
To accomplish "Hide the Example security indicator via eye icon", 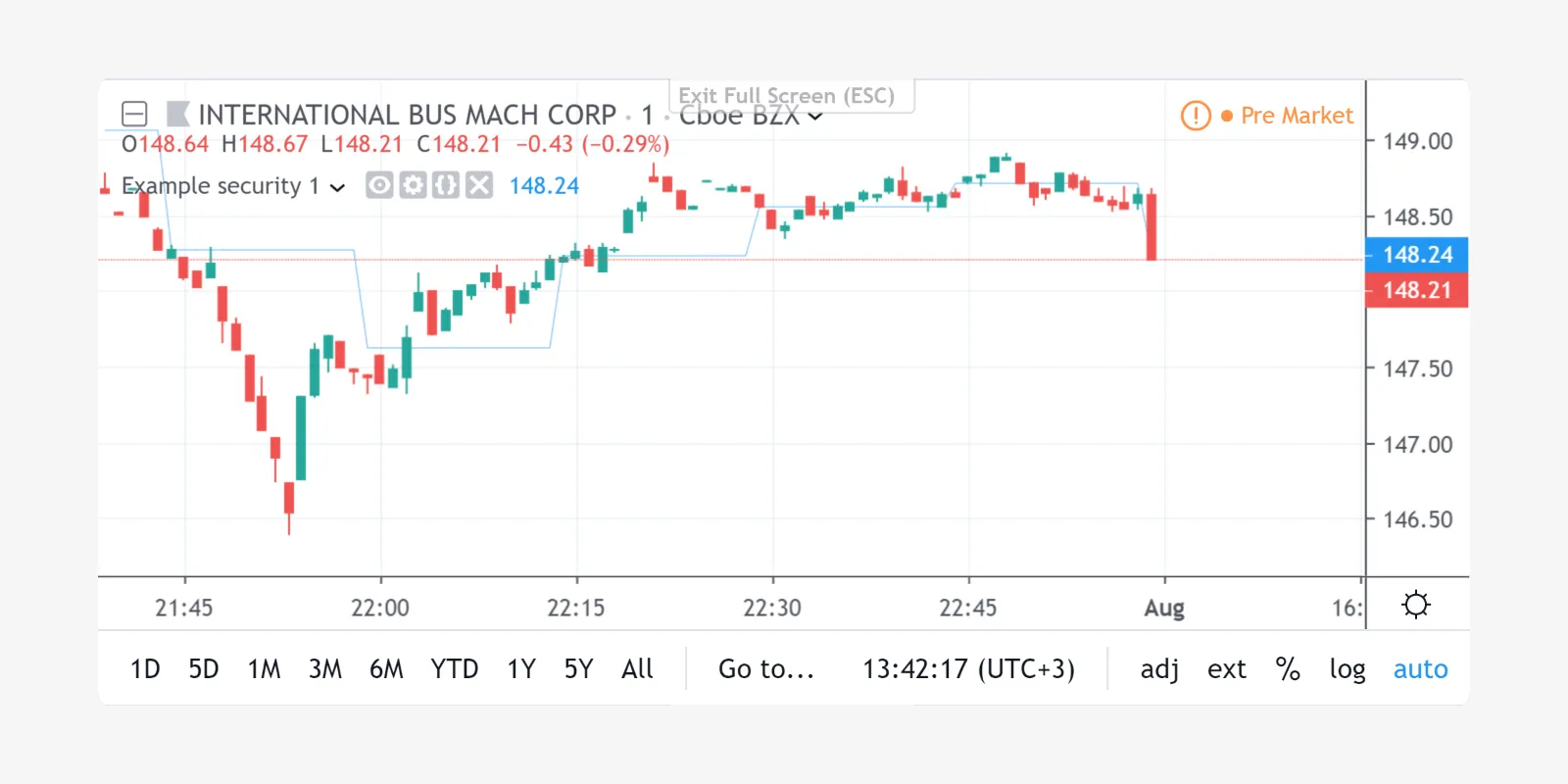I will [379, 185].
